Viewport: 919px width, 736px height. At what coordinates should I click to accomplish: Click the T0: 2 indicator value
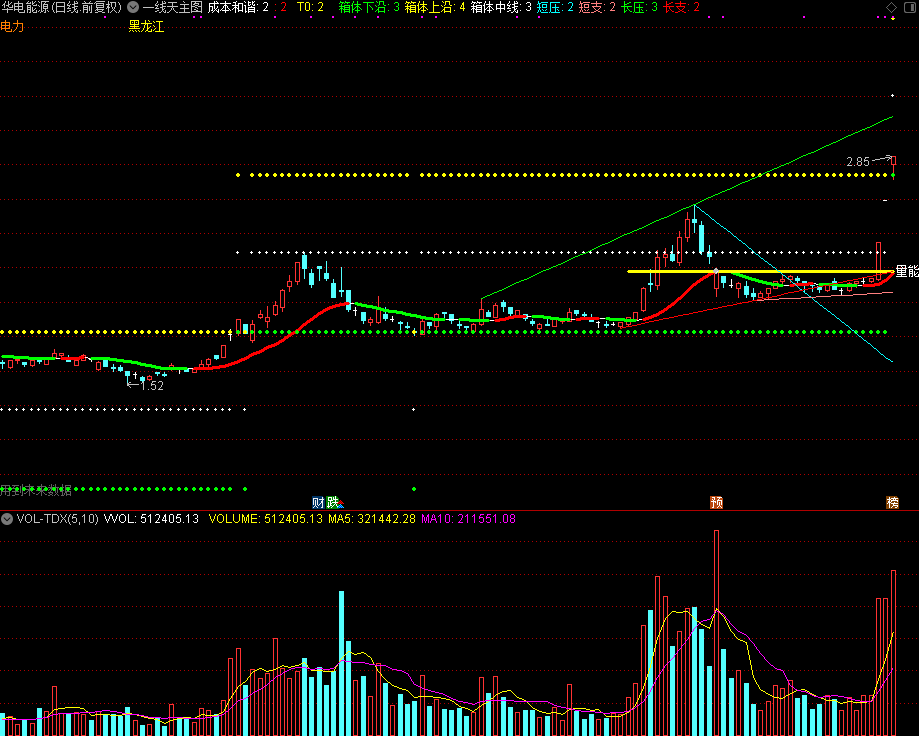(310, 7)
